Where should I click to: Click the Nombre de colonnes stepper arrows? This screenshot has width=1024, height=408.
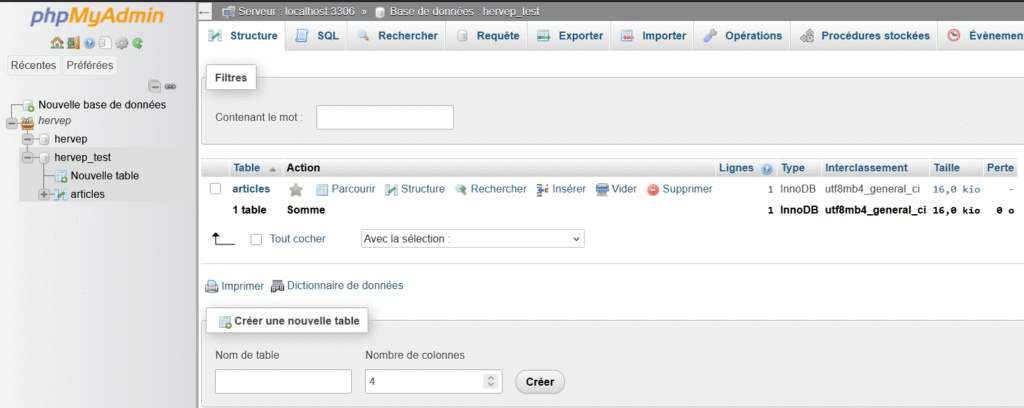click(x=490, y=381)
